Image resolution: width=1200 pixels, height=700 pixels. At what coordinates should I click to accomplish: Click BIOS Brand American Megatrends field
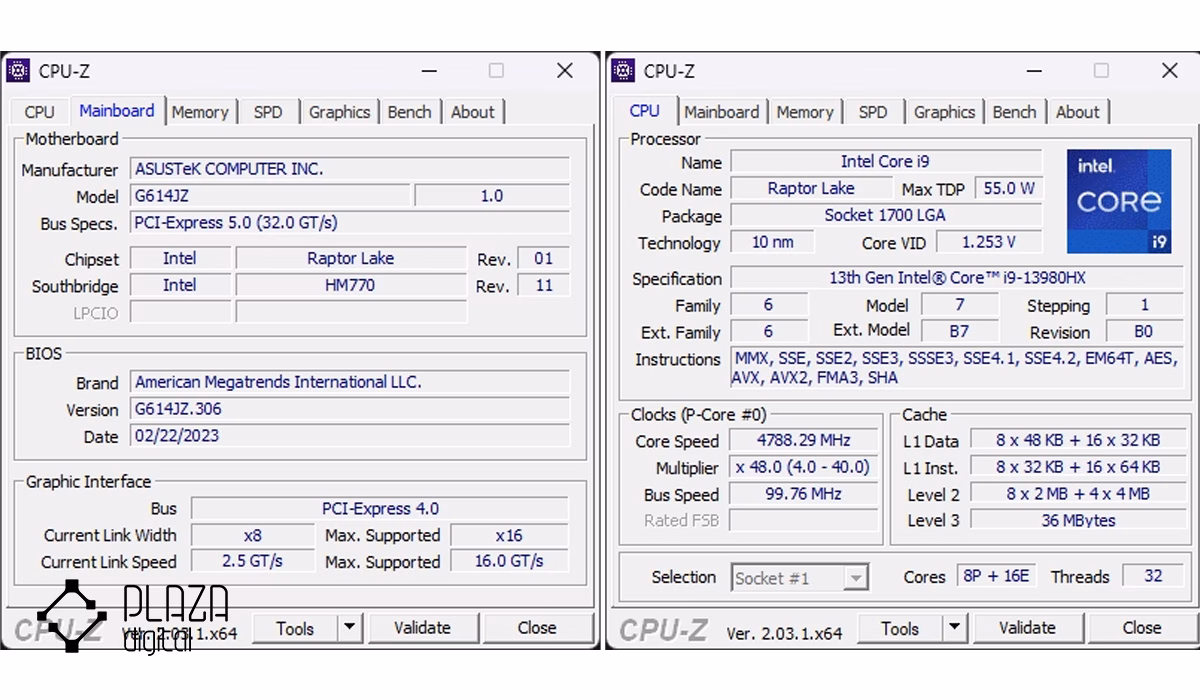(350, 382)
